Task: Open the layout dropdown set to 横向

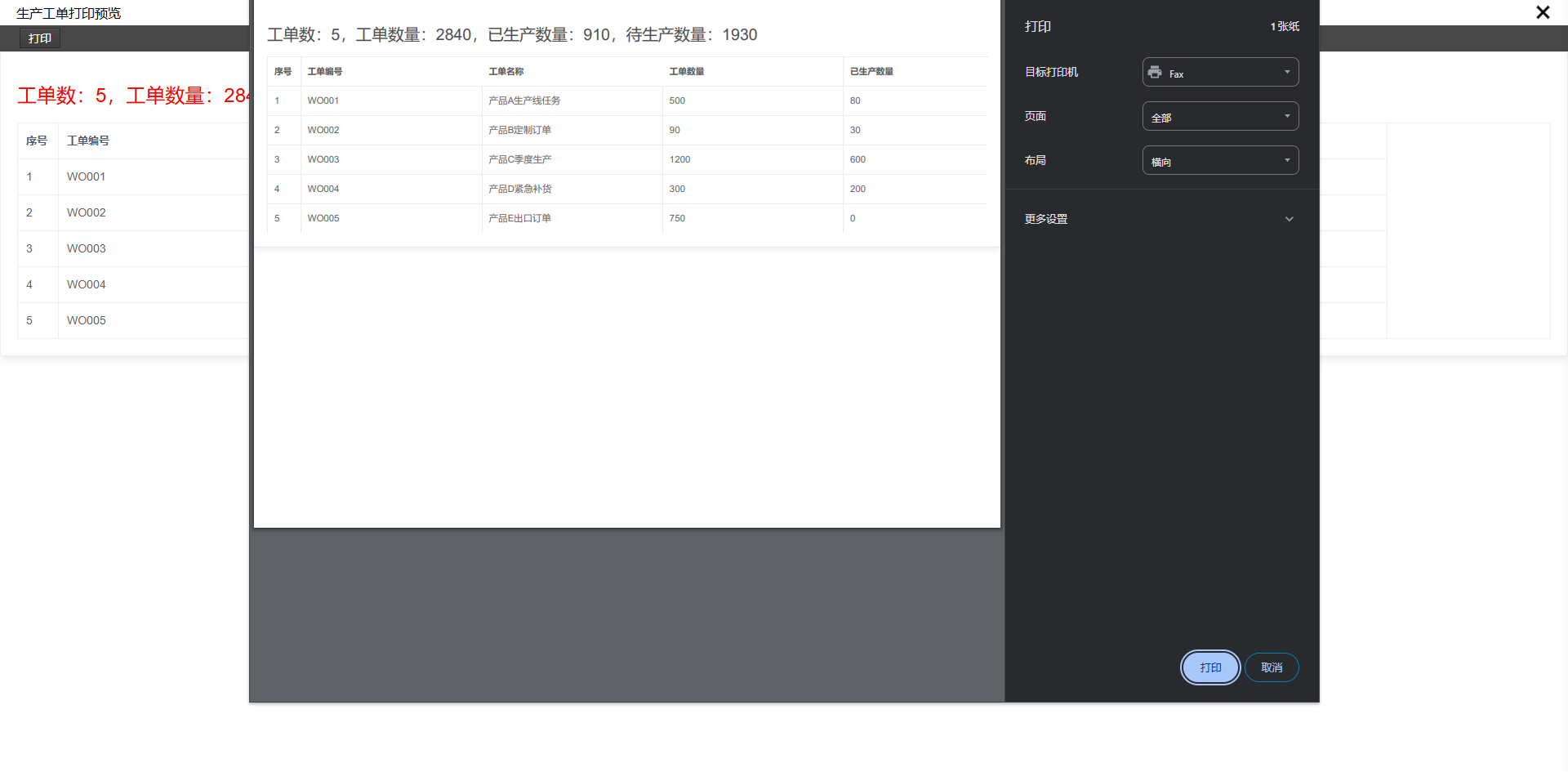Action: pyautogui.click(x=1220, y=160)
